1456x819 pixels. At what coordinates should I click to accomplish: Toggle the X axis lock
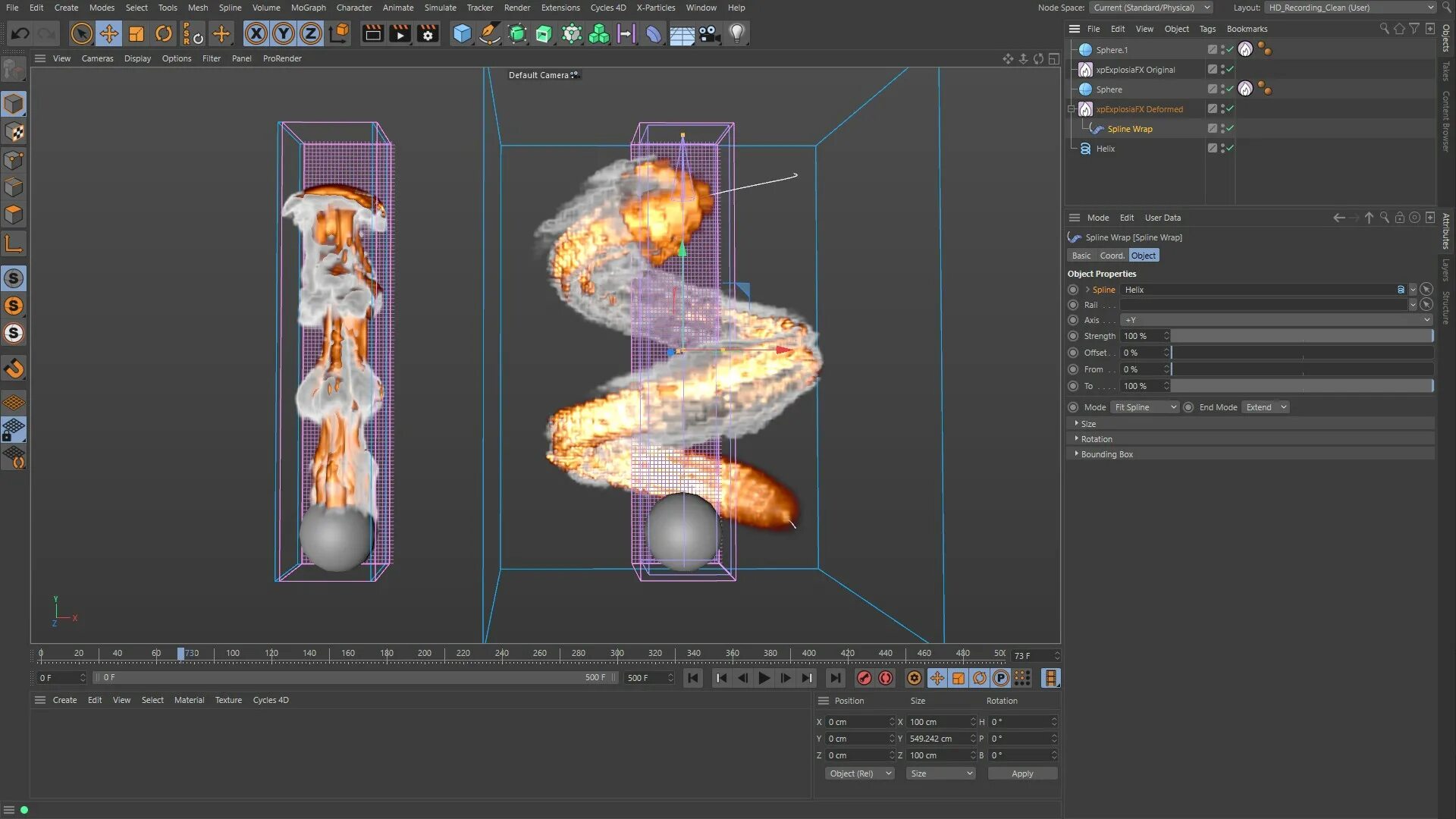pos(256,33)
